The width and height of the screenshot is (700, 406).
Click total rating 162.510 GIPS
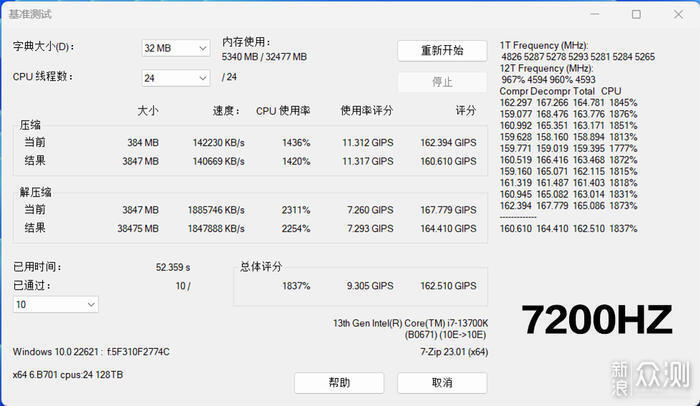click(448, 286)
